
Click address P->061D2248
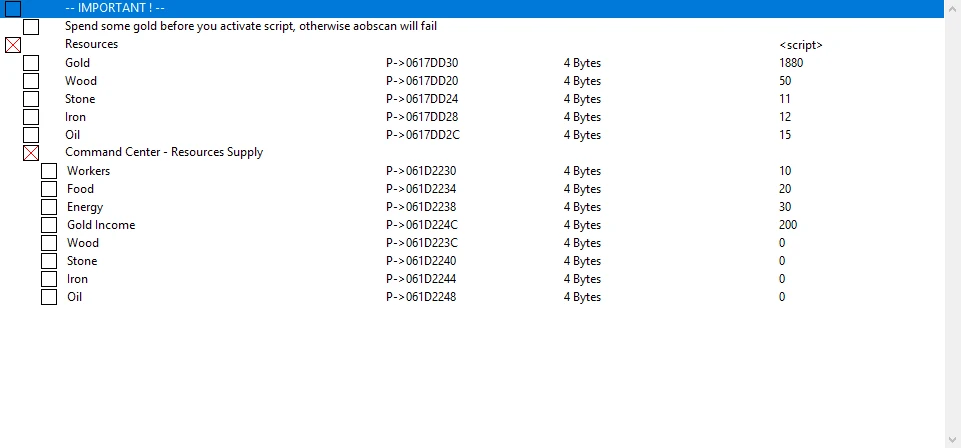click(421, 297)
